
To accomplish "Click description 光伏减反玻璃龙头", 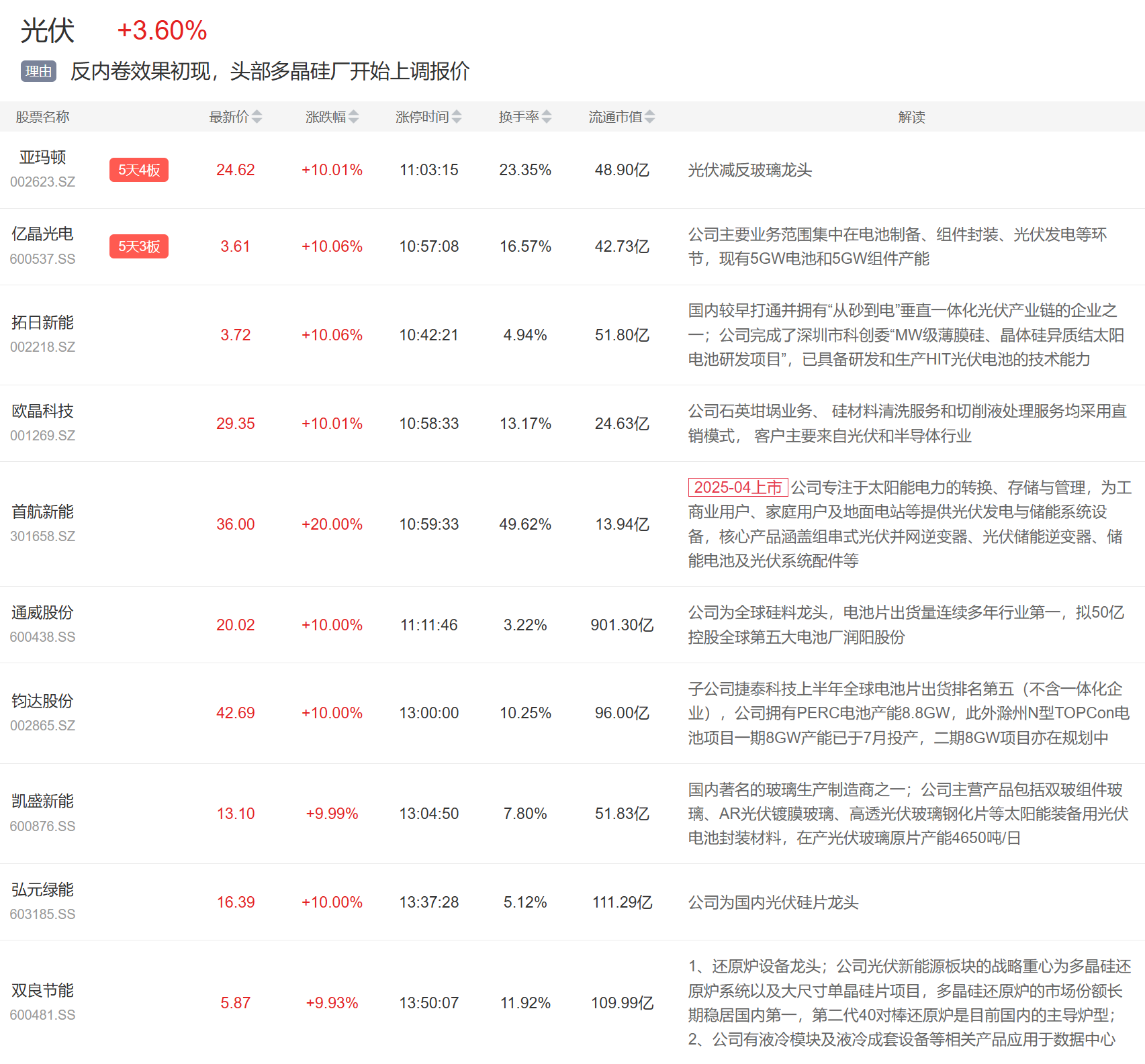I will tap(750, 170).
